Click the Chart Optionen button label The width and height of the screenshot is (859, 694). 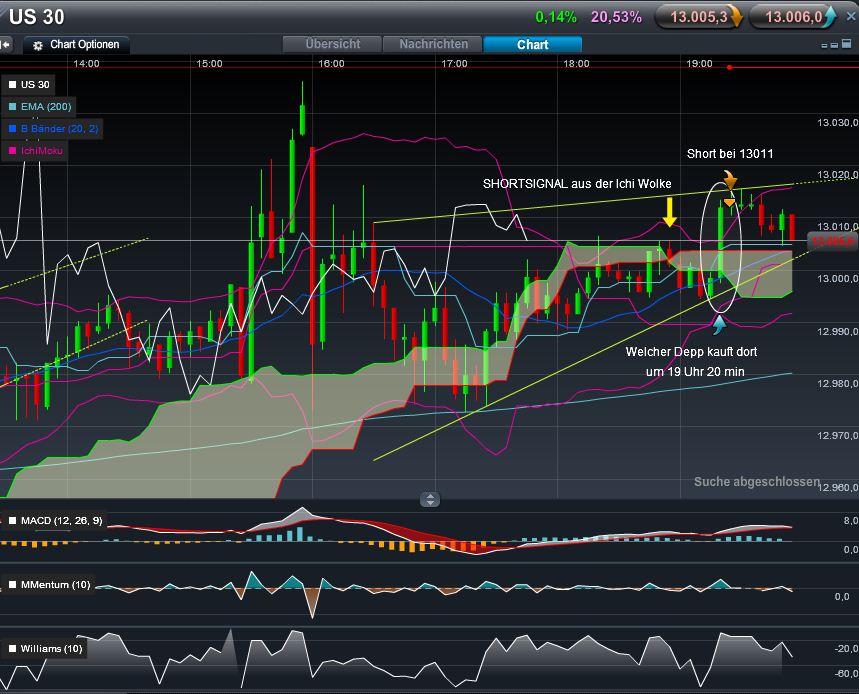[84, 44]
